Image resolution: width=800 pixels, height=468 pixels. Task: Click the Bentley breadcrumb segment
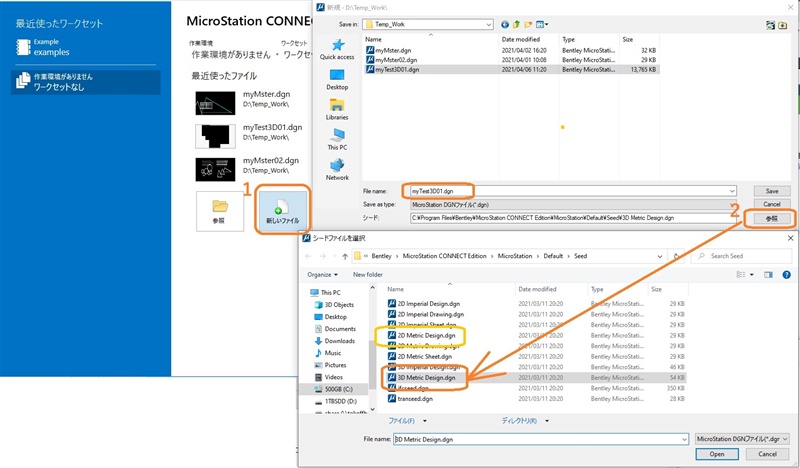point(381,256)
